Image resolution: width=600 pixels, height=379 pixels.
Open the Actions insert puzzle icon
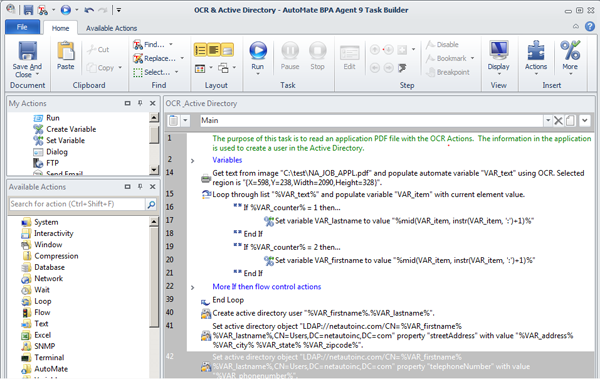(536, 51)
